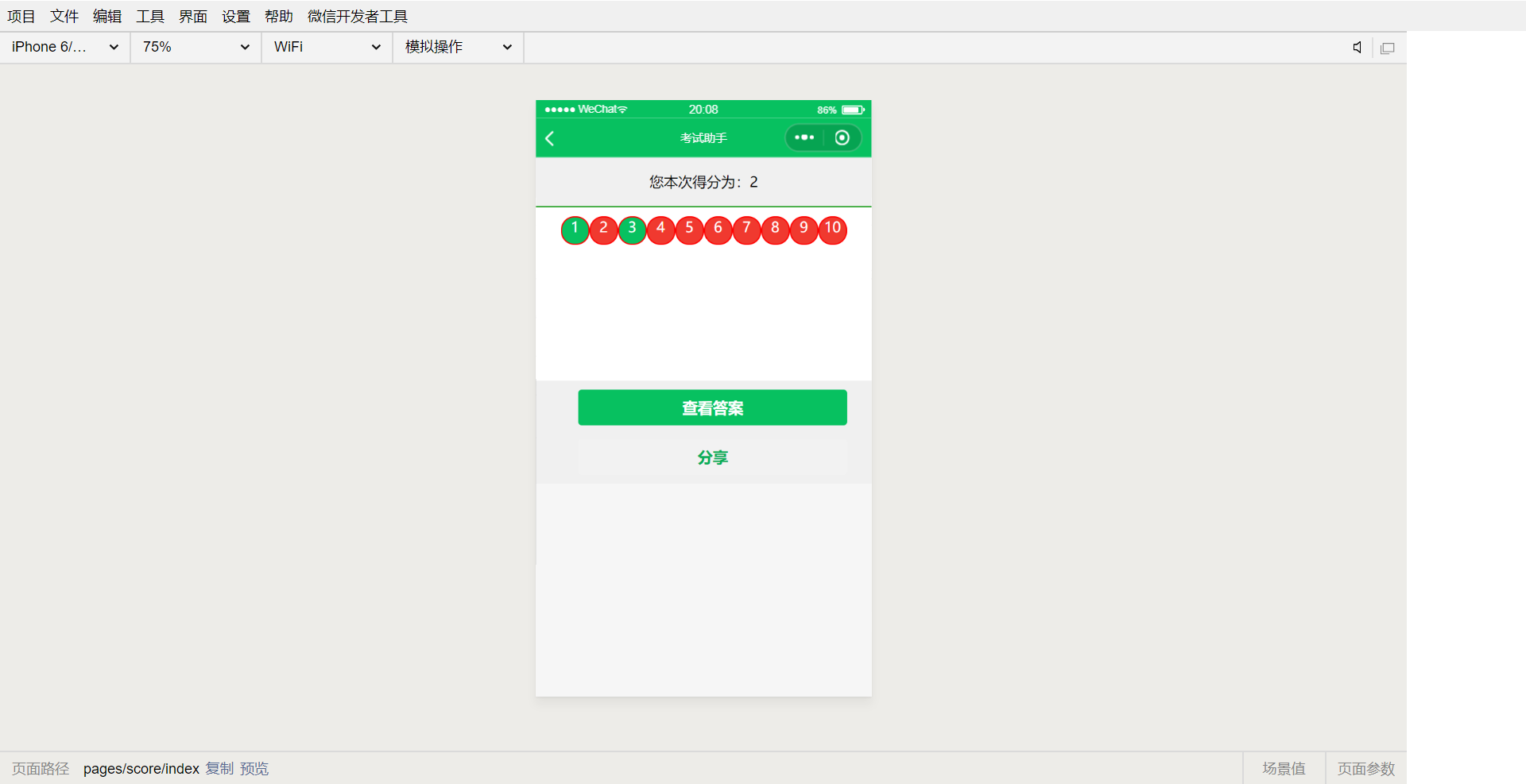Click the 分享 button
1526x784 pixels.
pyautogui.click(x=713, y=458)
